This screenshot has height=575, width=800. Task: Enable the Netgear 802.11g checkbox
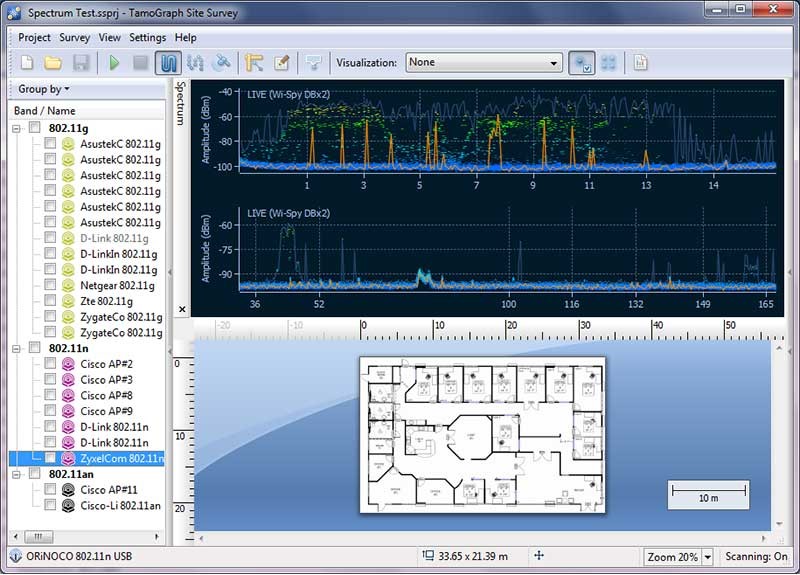click(50, 285)
